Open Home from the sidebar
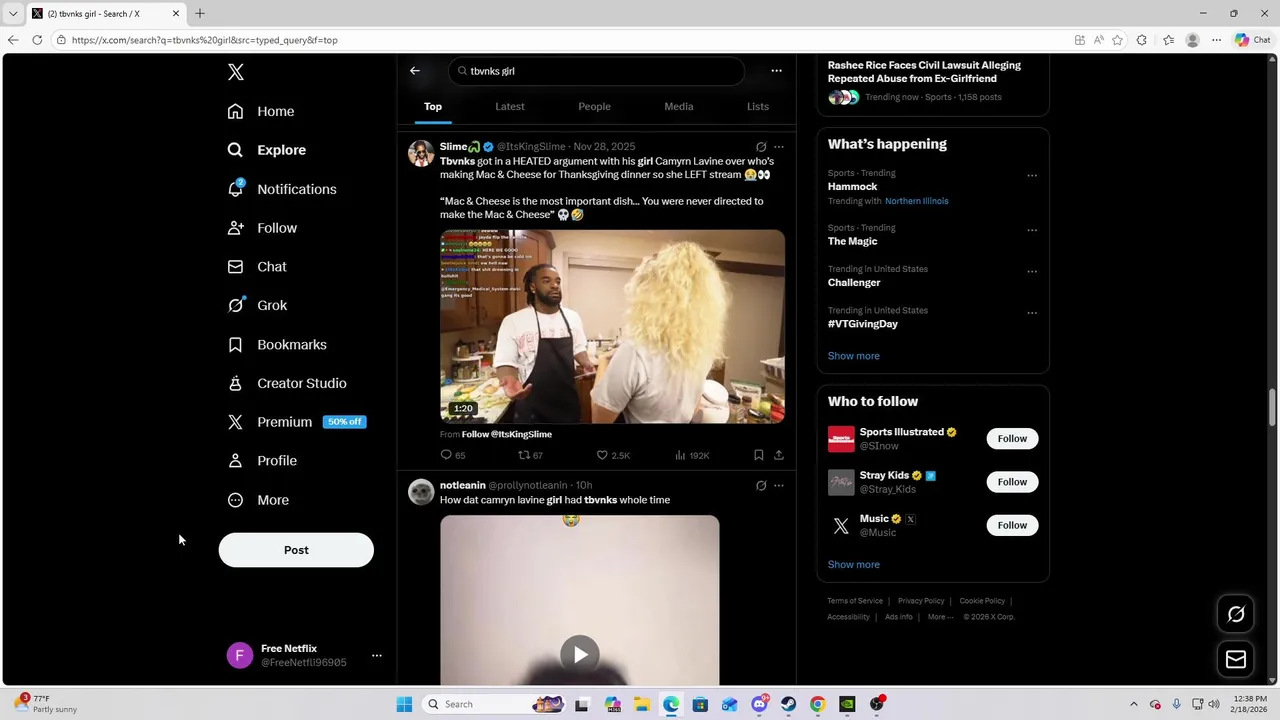 pyautogui.click(x=261, y=111)
